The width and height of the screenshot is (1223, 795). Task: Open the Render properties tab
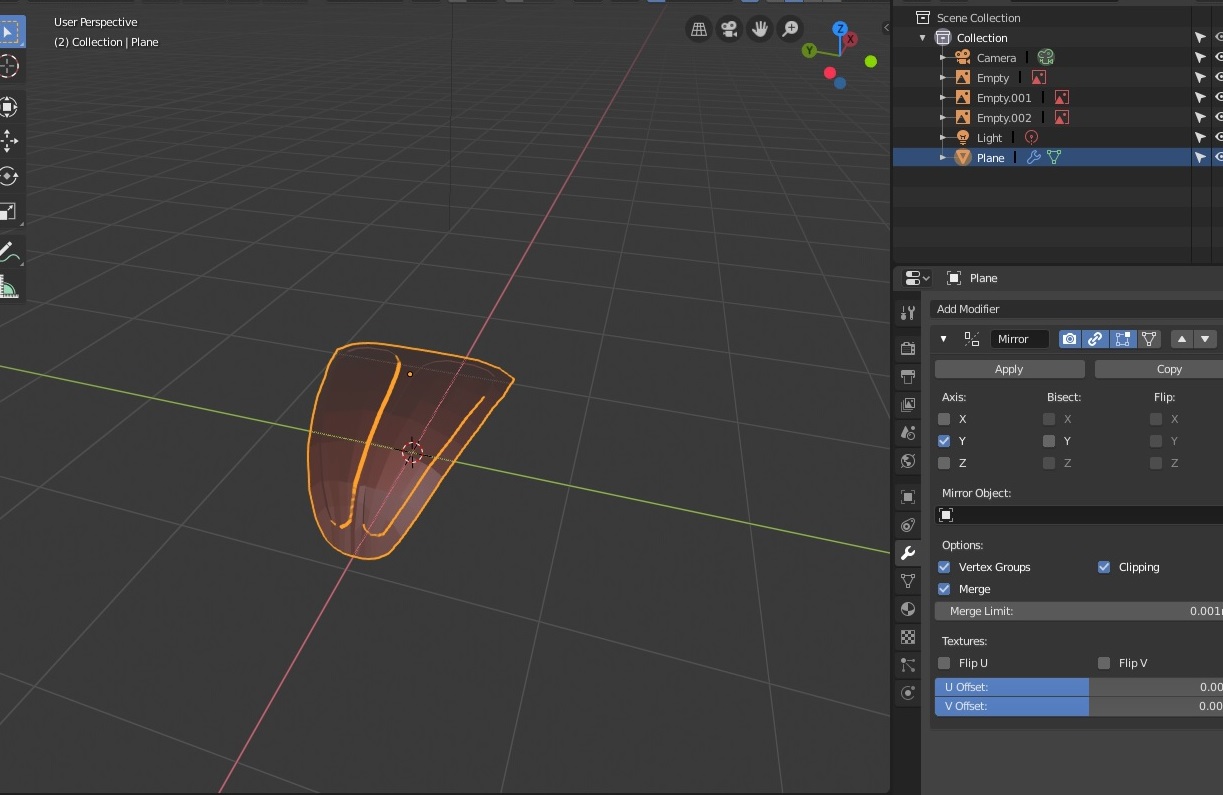pos(908,349)
